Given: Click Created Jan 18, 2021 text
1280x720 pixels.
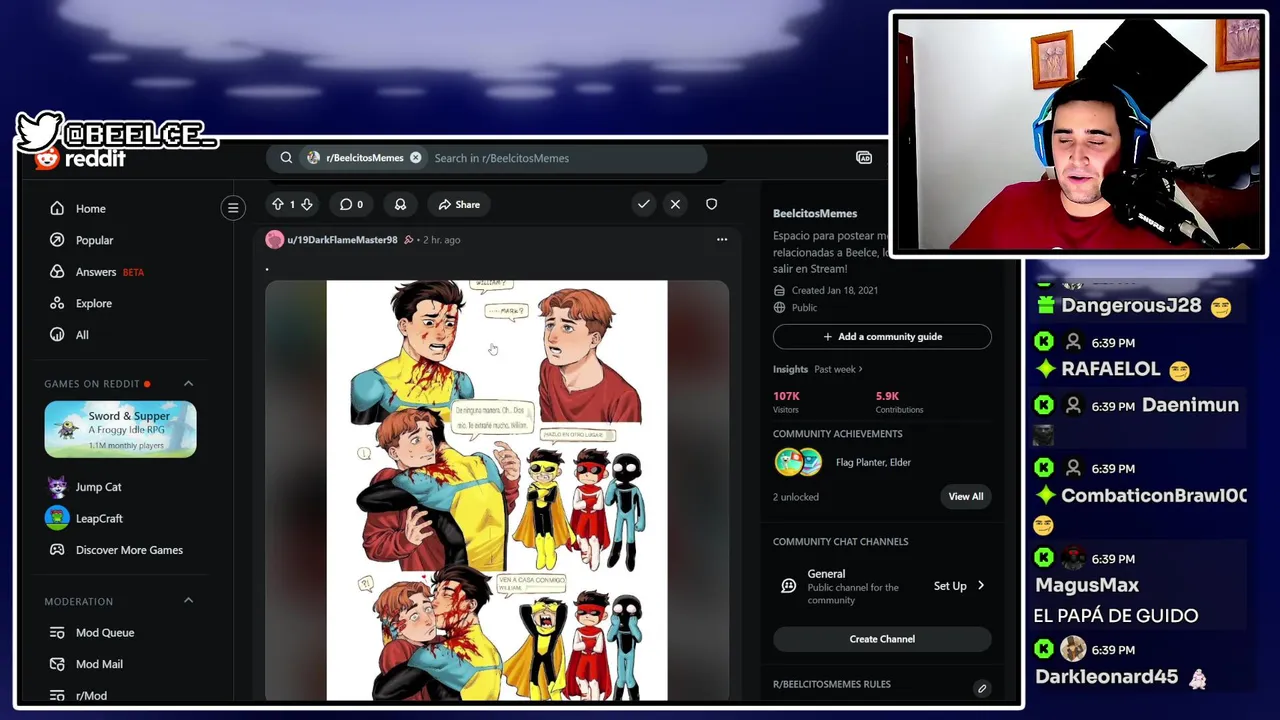Looking at the screenshot, I should coord(835,291).
